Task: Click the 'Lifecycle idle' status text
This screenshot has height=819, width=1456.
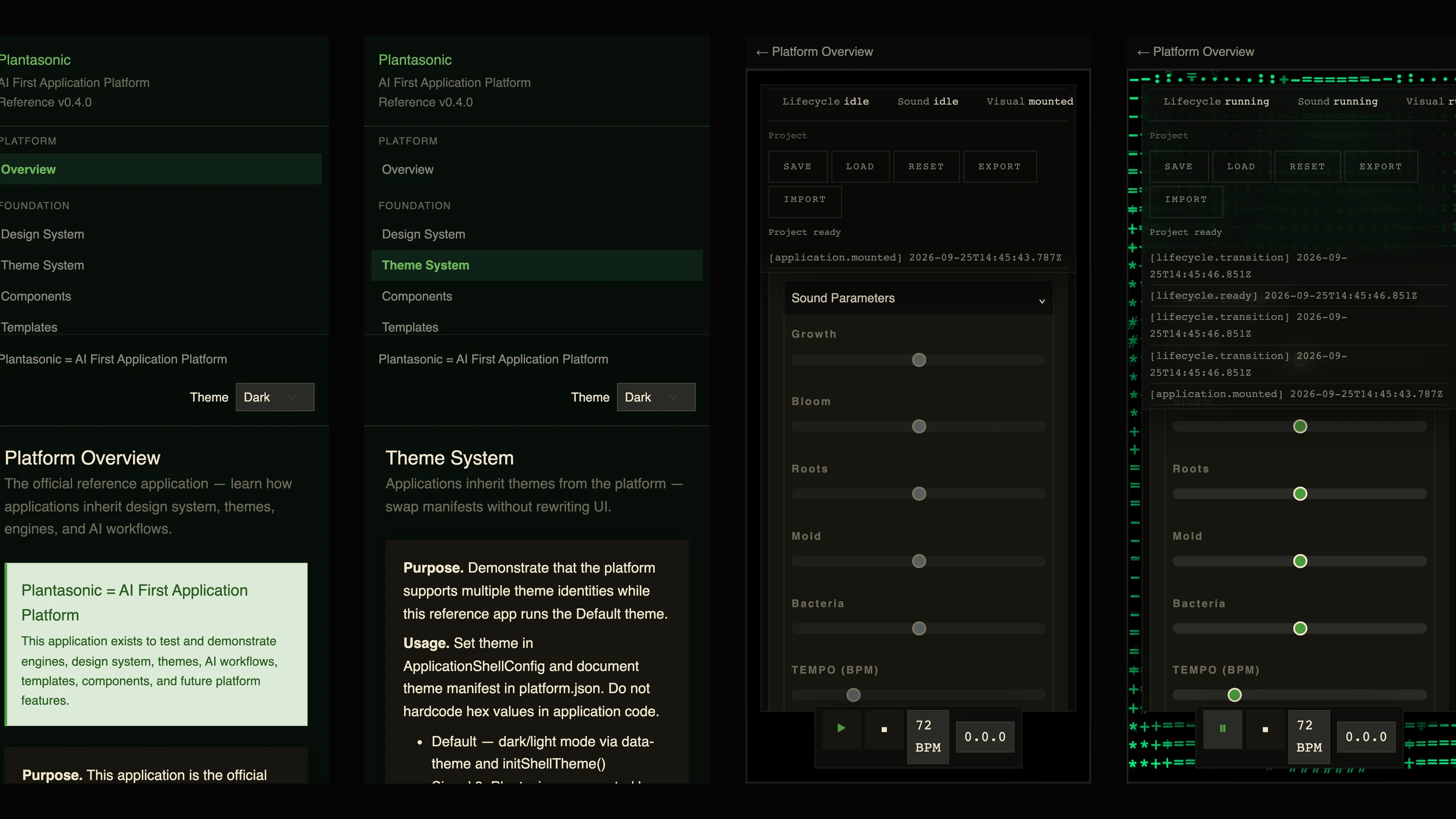Action: click(825, 101)
